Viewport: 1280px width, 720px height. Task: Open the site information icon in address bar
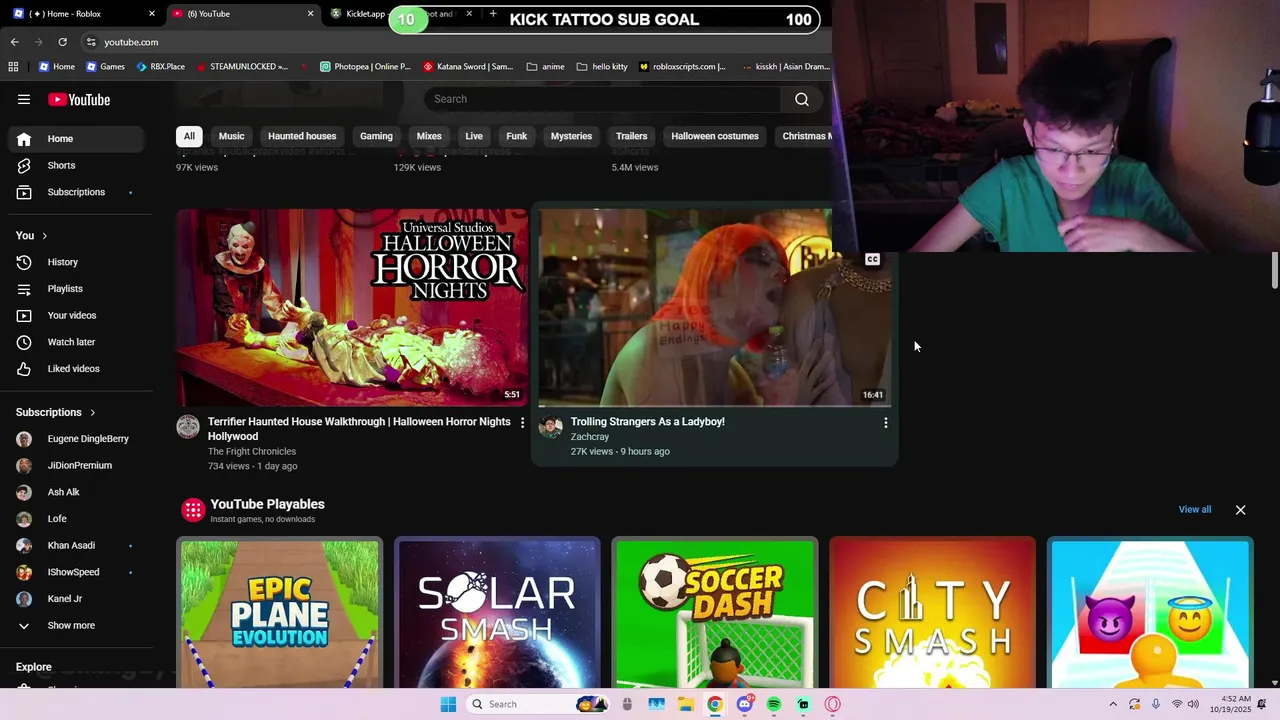click(x=91, y=42)
